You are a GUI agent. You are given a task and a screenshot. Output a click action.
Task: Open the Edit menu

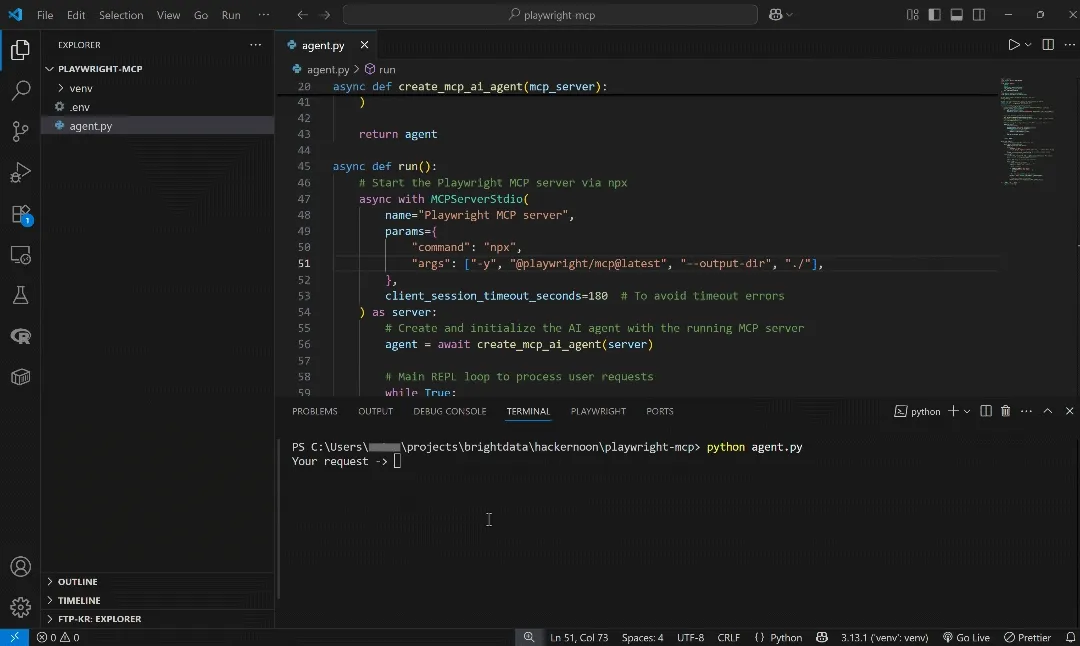pyautogui.click(x=76, y=14)
